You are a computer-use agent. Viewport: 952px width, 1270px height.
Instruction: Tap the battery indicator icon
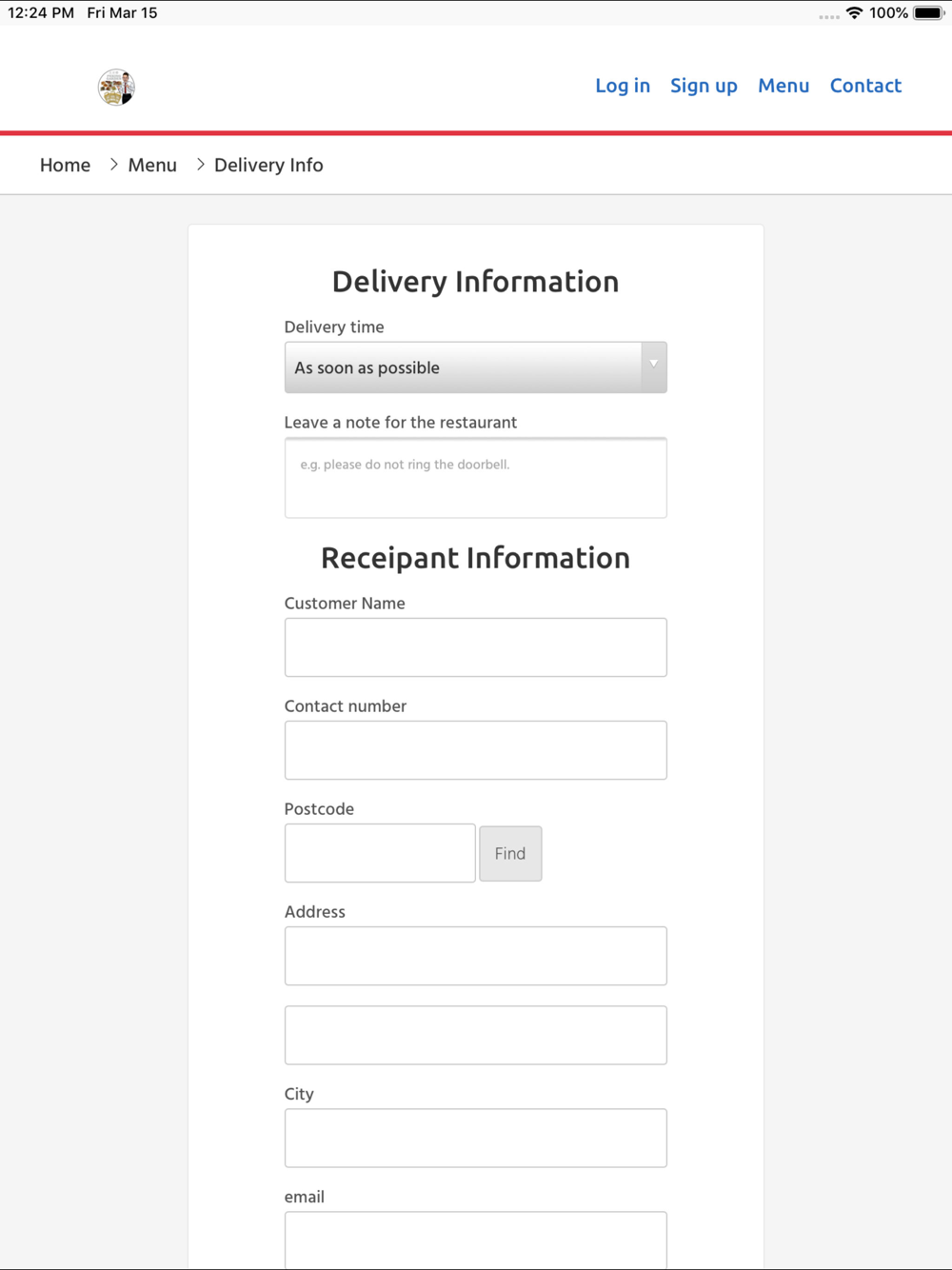(928, 13)
